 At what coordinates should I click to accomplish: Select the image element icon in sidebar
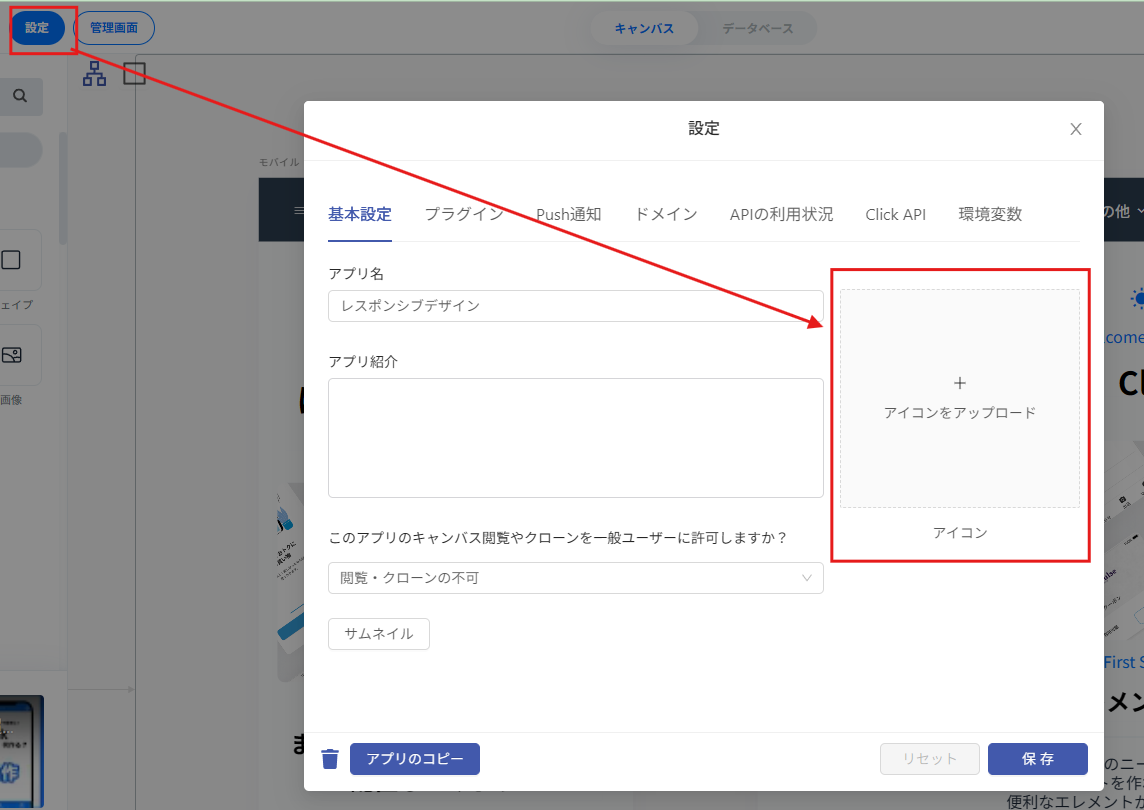click(12, 355)
